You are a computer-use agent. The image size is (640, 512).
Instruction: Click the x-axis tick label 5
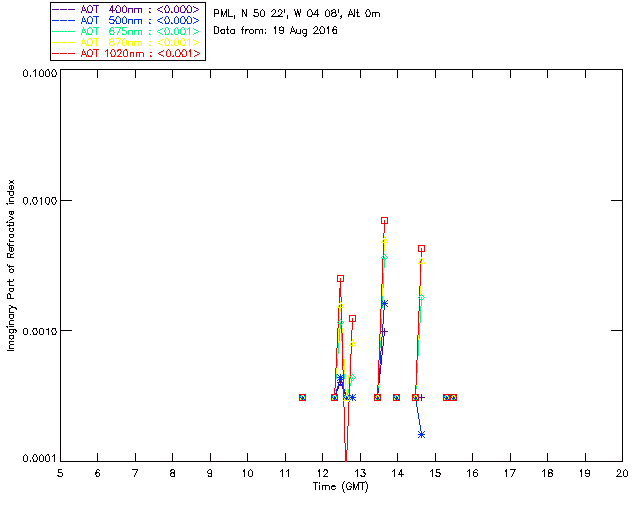pos(60,473)
